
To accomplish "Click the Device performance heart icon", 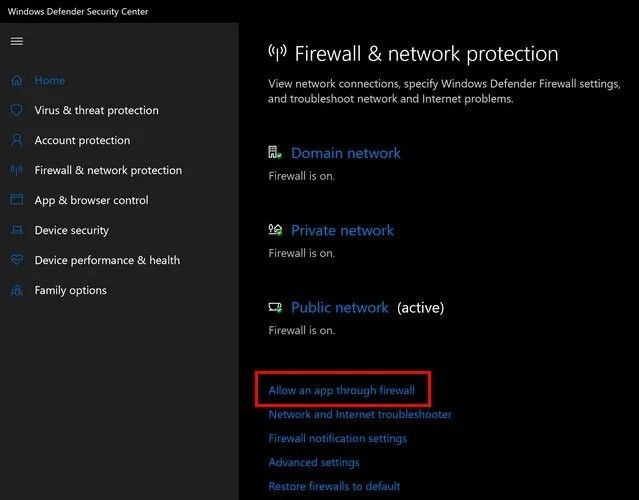I will click(x=17, y=260).
